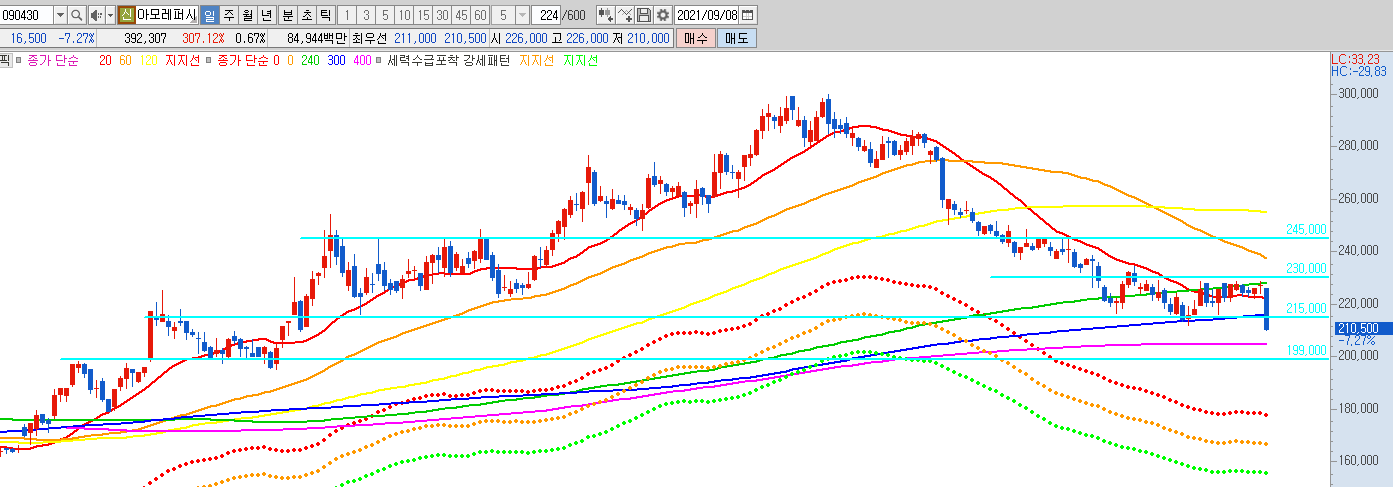Click the 84,944백만 trading value
The width and height of the screenshot is (1393, 487).
click(x=316, y=38)
